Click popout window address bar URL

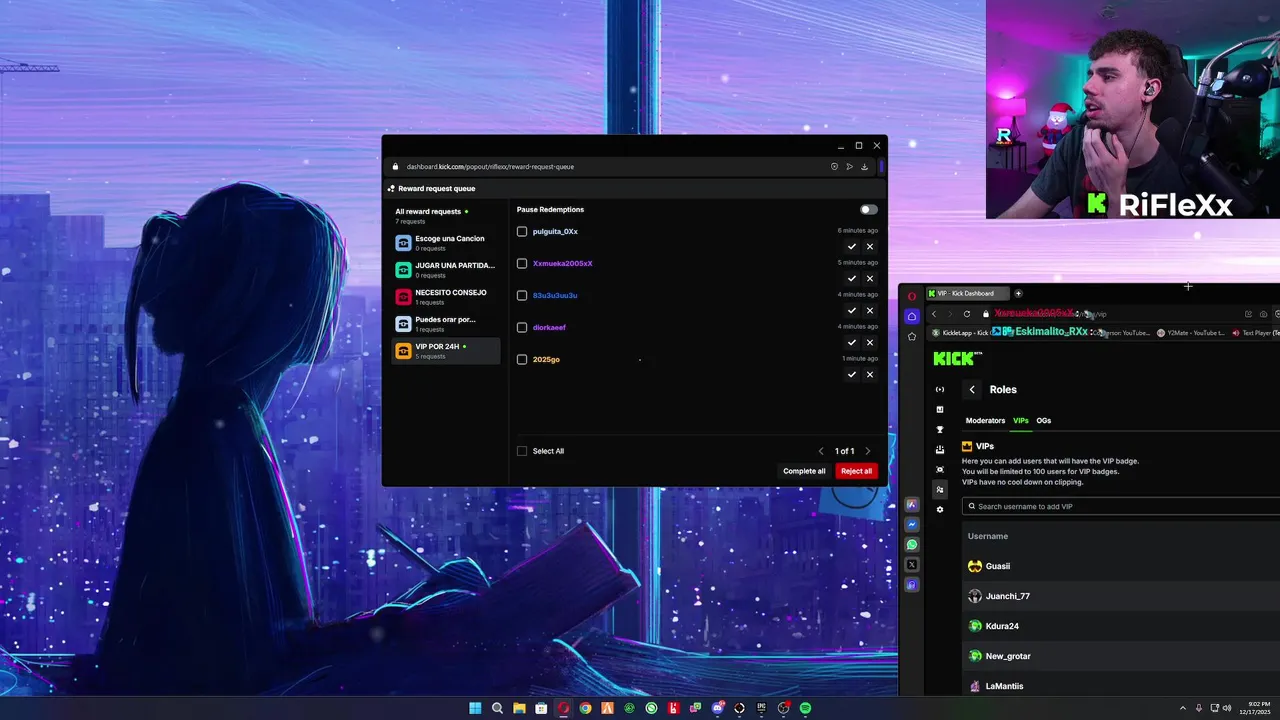coord(490,167)
